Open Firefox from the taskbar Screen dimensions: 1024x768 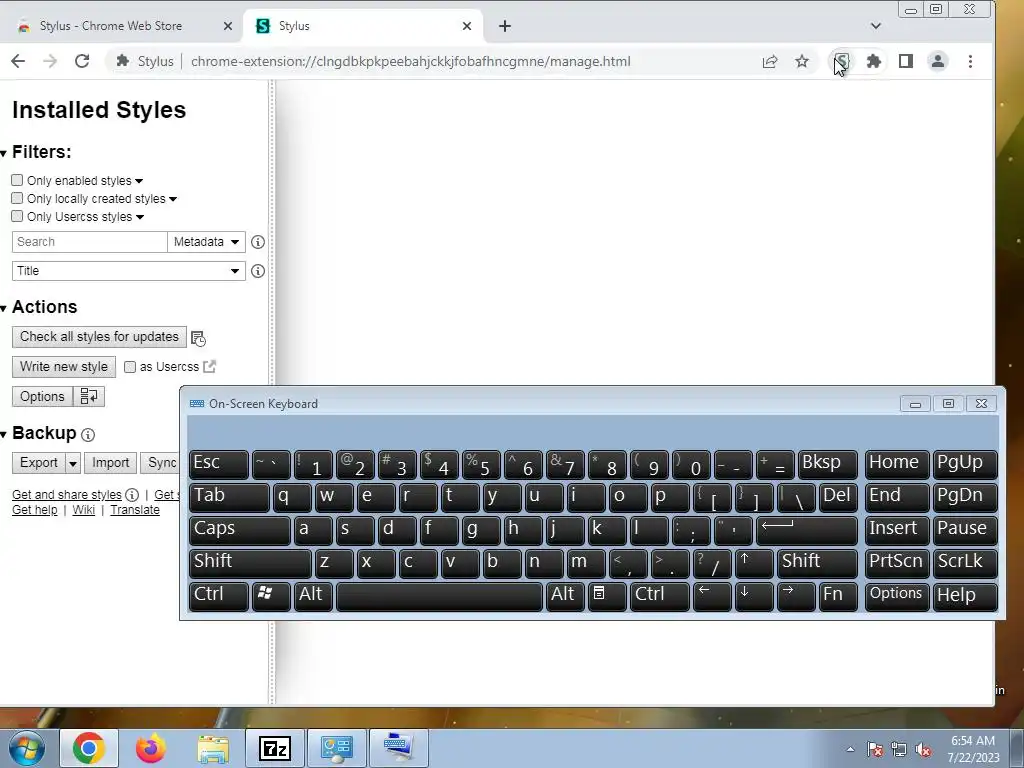[x=151, y=748]
